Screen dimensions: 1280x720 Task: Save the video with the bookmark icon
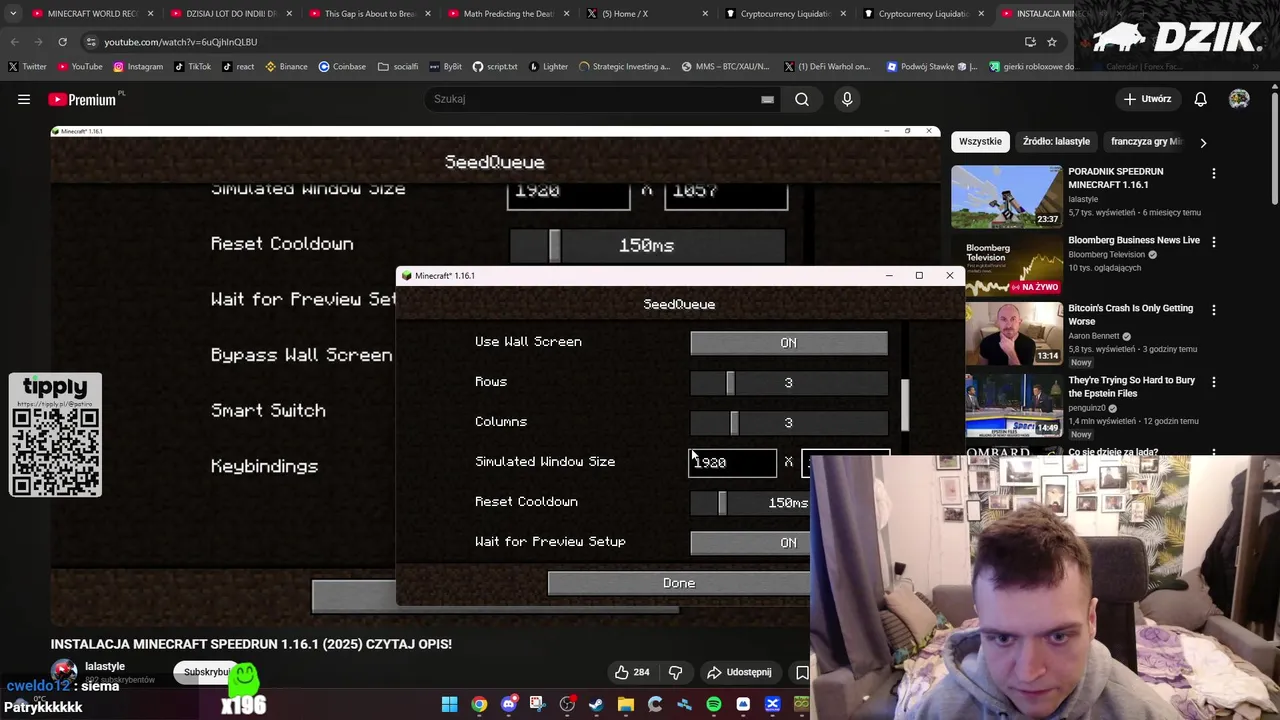point(801,672)
